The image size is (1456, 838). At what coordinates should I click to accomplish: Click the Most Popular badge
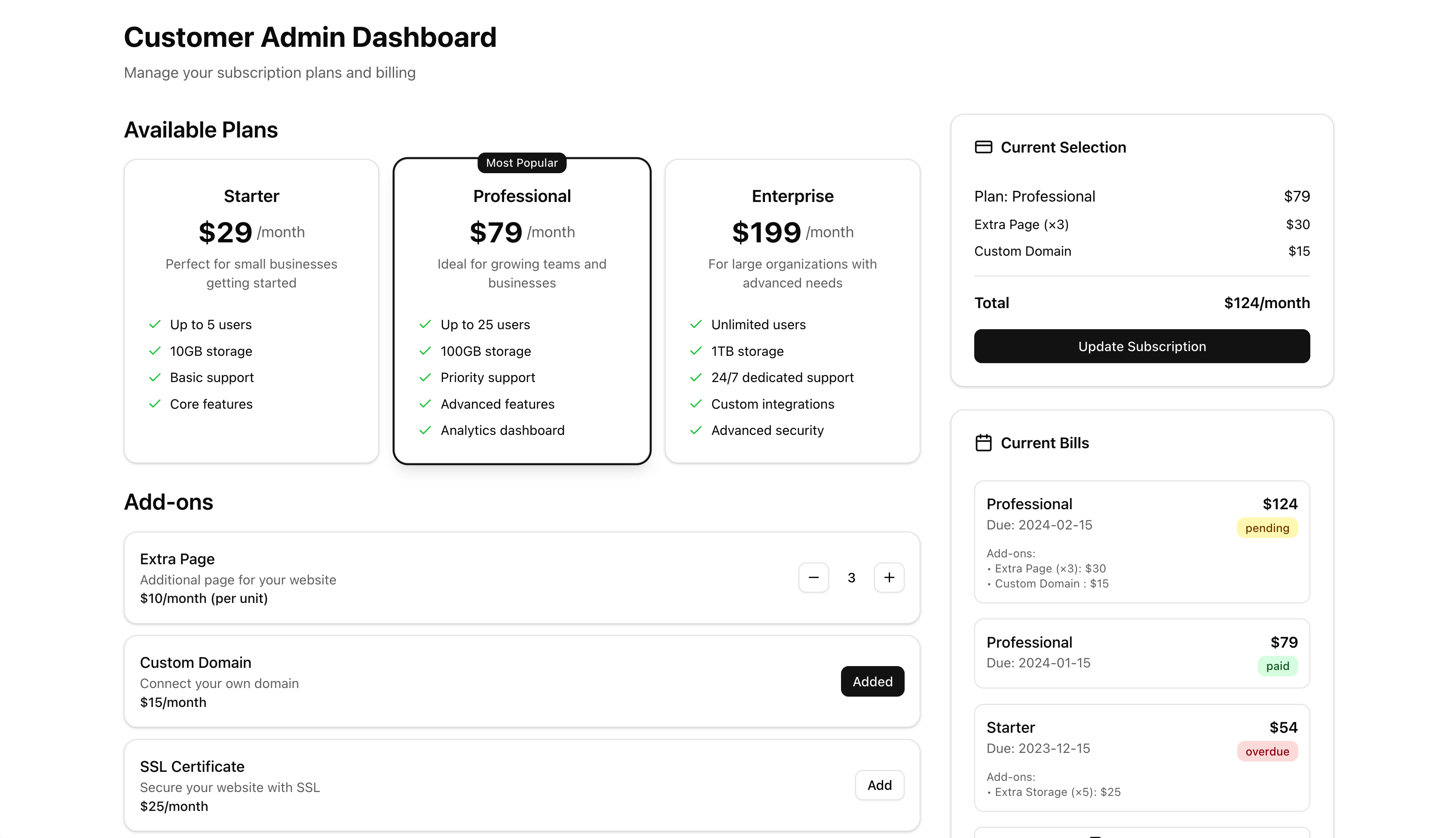tap(521, 163)
